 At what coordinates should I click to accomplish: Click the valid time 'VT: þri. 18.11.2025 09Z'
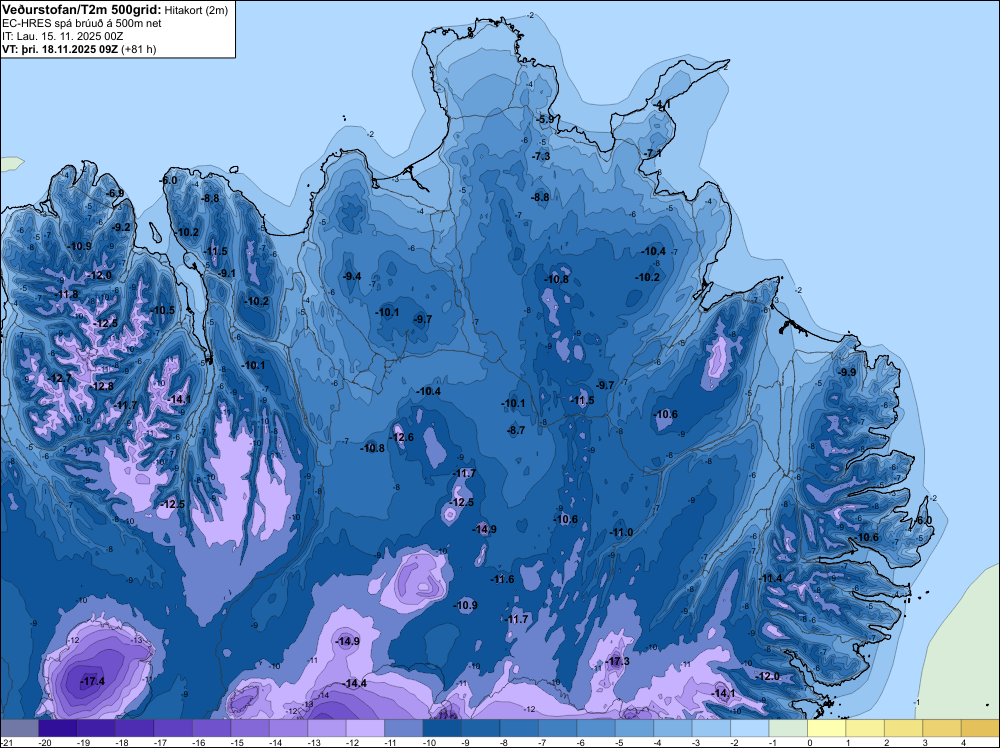[x=60, y=49]
